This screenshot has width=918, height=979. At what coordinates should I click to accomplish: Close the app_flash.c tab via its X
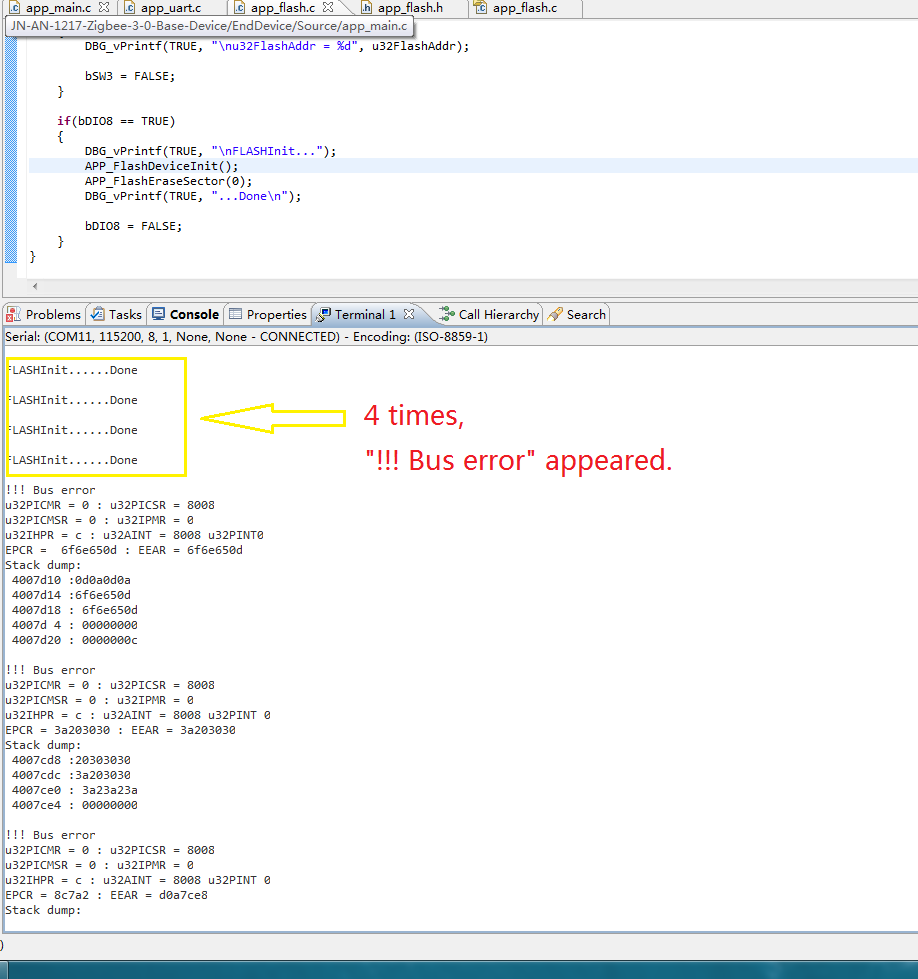328,7
